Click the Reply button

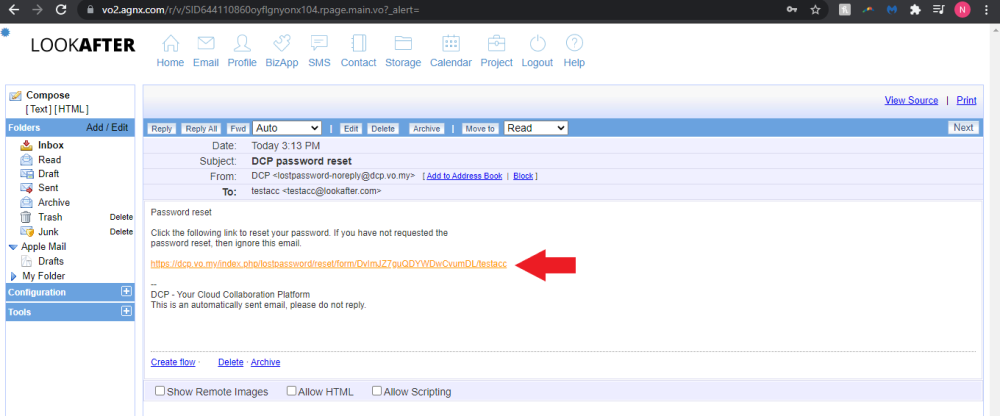162,129
